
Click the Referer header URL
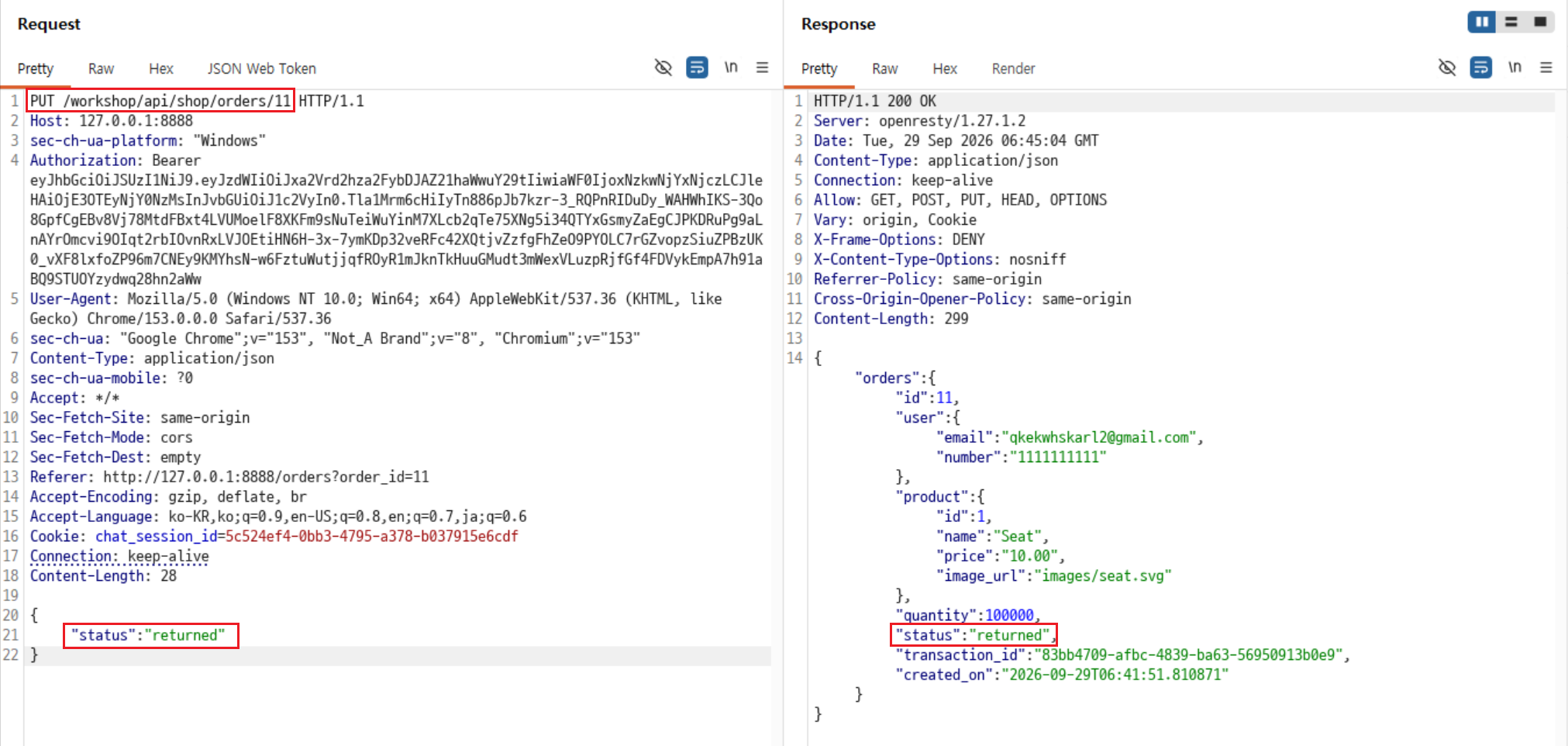pos(266,477)
